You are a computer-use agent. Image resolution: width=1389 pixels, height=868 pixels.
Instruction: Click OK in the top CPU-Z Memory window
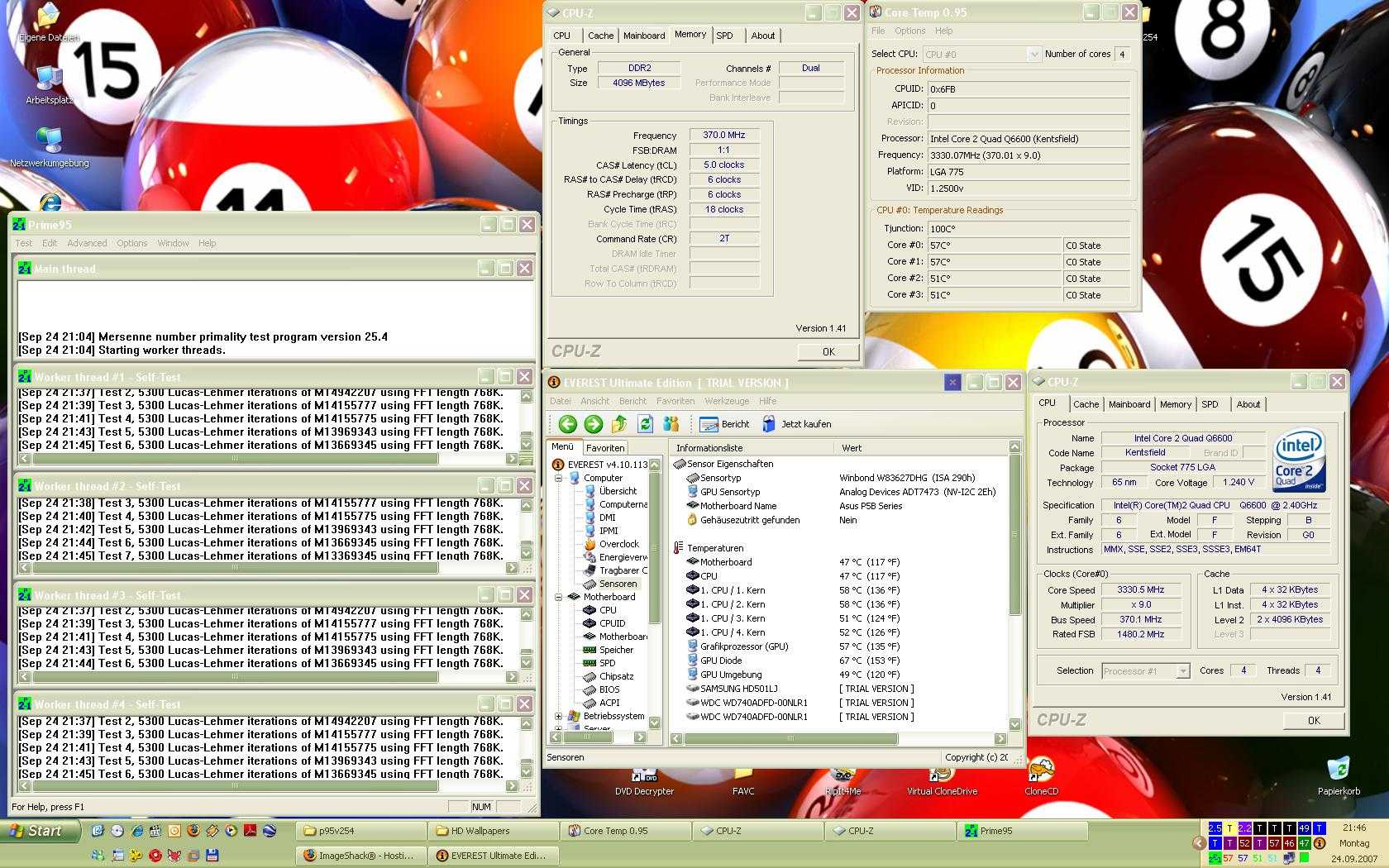[828, 351]
